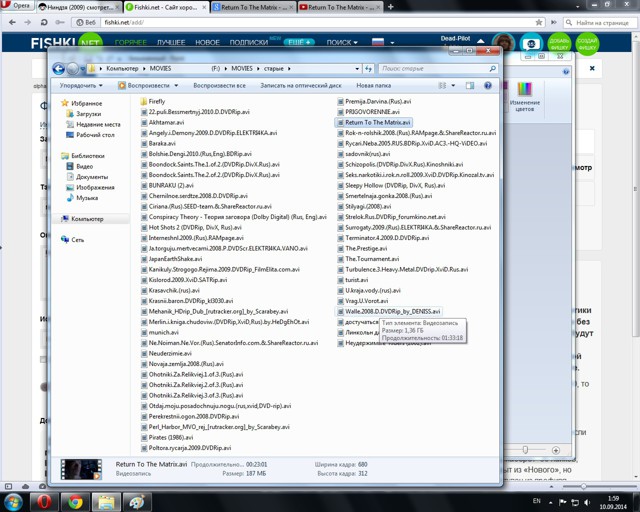The image size is (640, 512).
Task: Open address bar history dropdown arrow
Action: tap(357, 69)
